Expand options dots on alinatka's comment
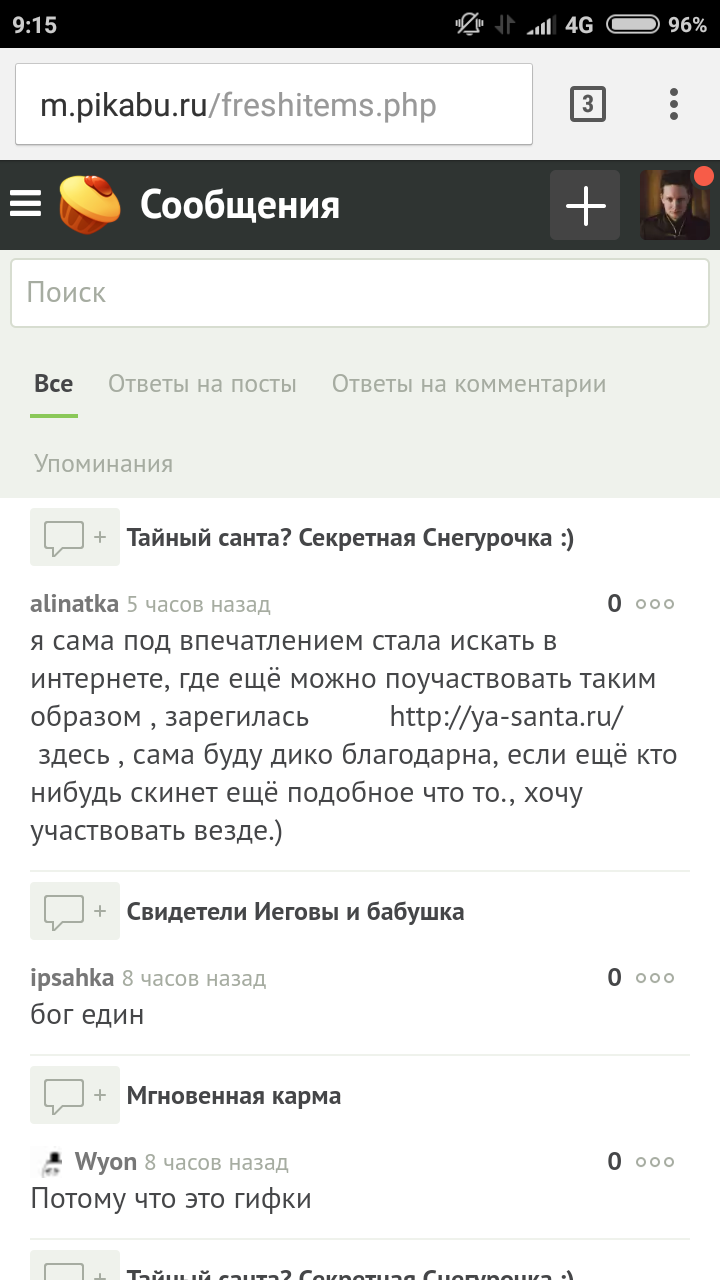Screen dimensions: 720x1280 pos(655,604)
